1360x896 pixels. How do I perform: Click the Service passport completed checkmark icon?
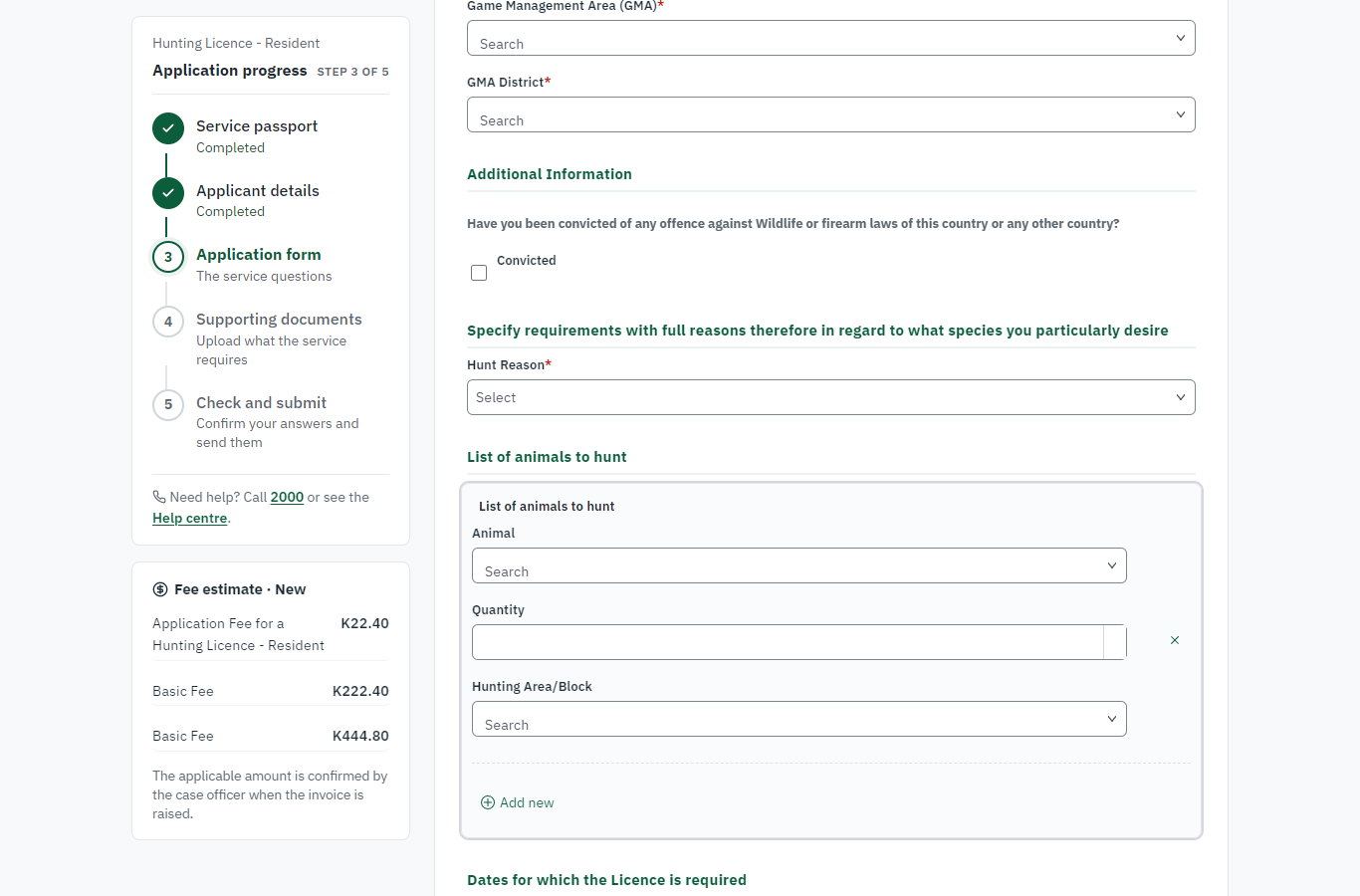(x=168, y=128)
